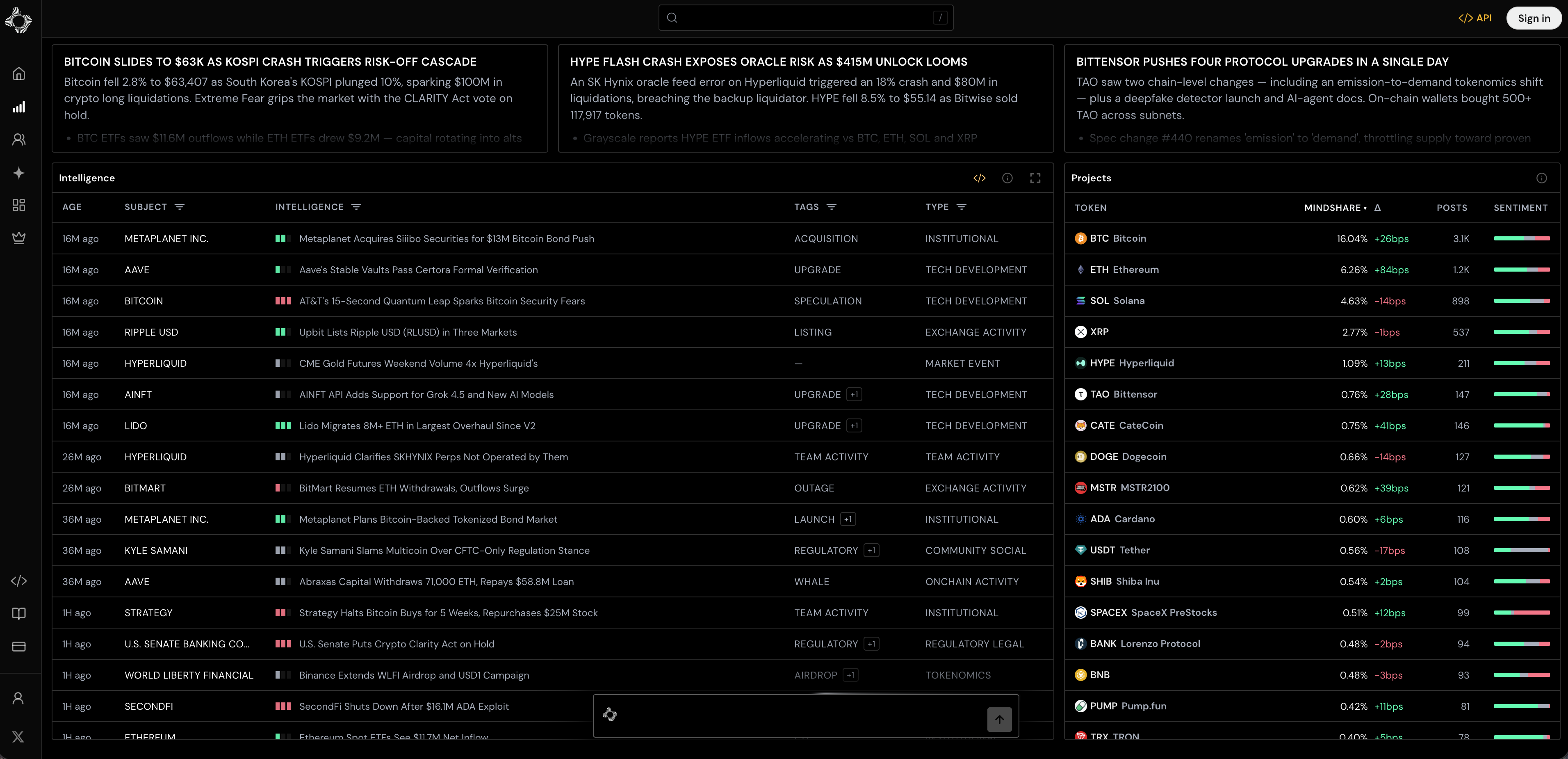
Task: Open the book icon in the sidebar
Action: [x=19, y=613]
